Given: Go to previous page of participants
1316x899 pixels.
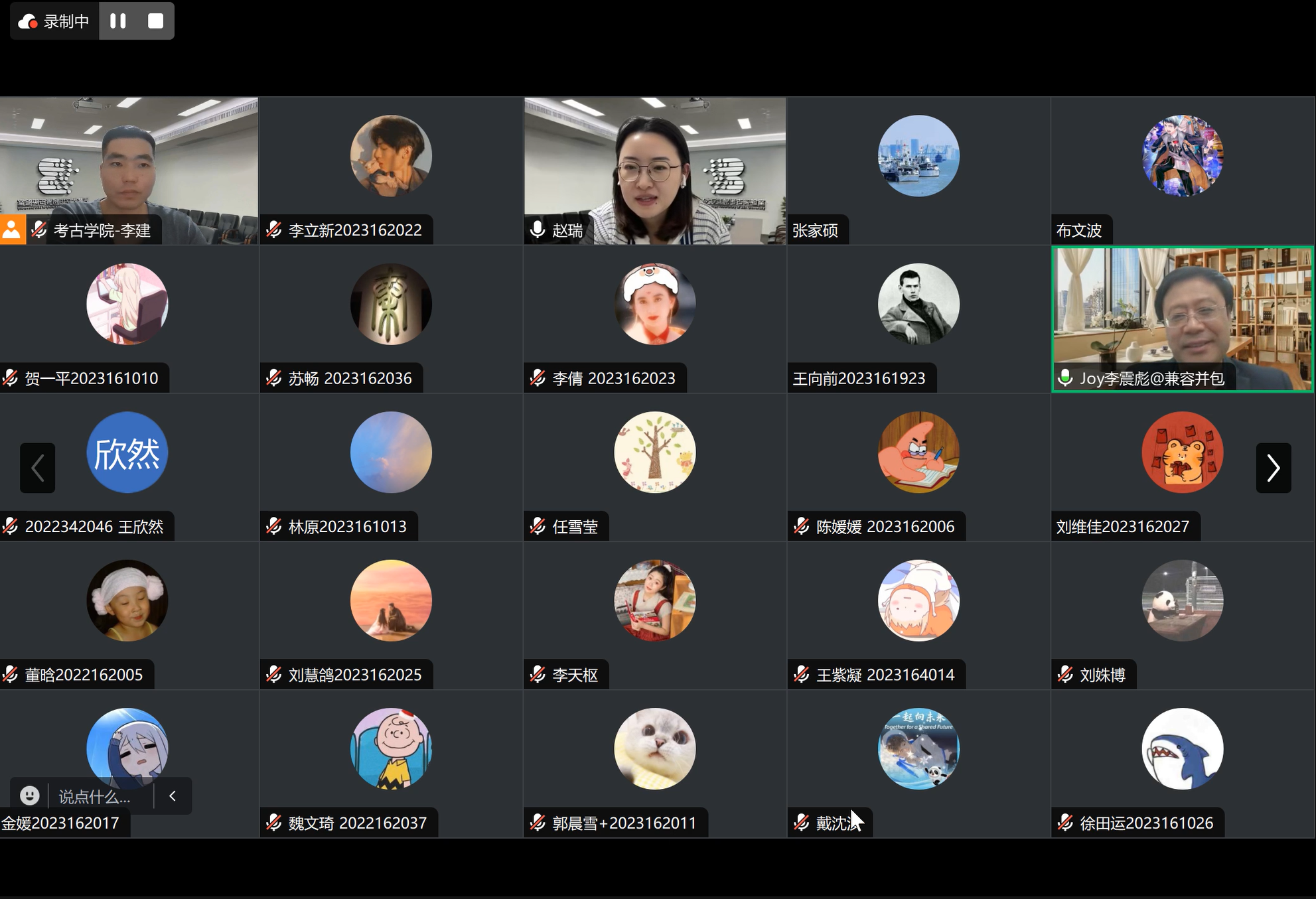Looking at the screenshot, I should (x=38, y=468).
